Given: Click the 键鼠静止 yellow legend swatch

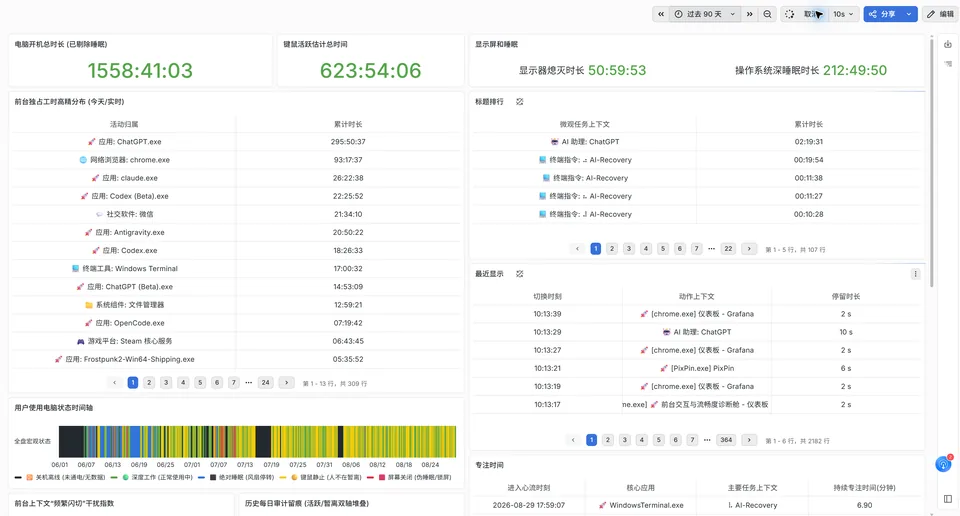Looking at the screenshot, I should click(x=284, y=477).
